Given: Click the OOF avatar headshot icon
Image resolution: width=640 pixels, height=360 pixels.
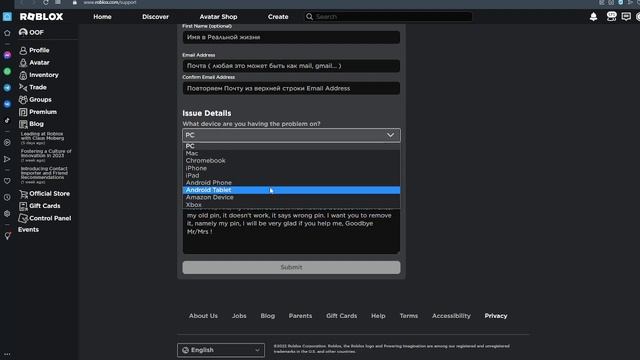Looking at the screenshot, I should point(23,32).
